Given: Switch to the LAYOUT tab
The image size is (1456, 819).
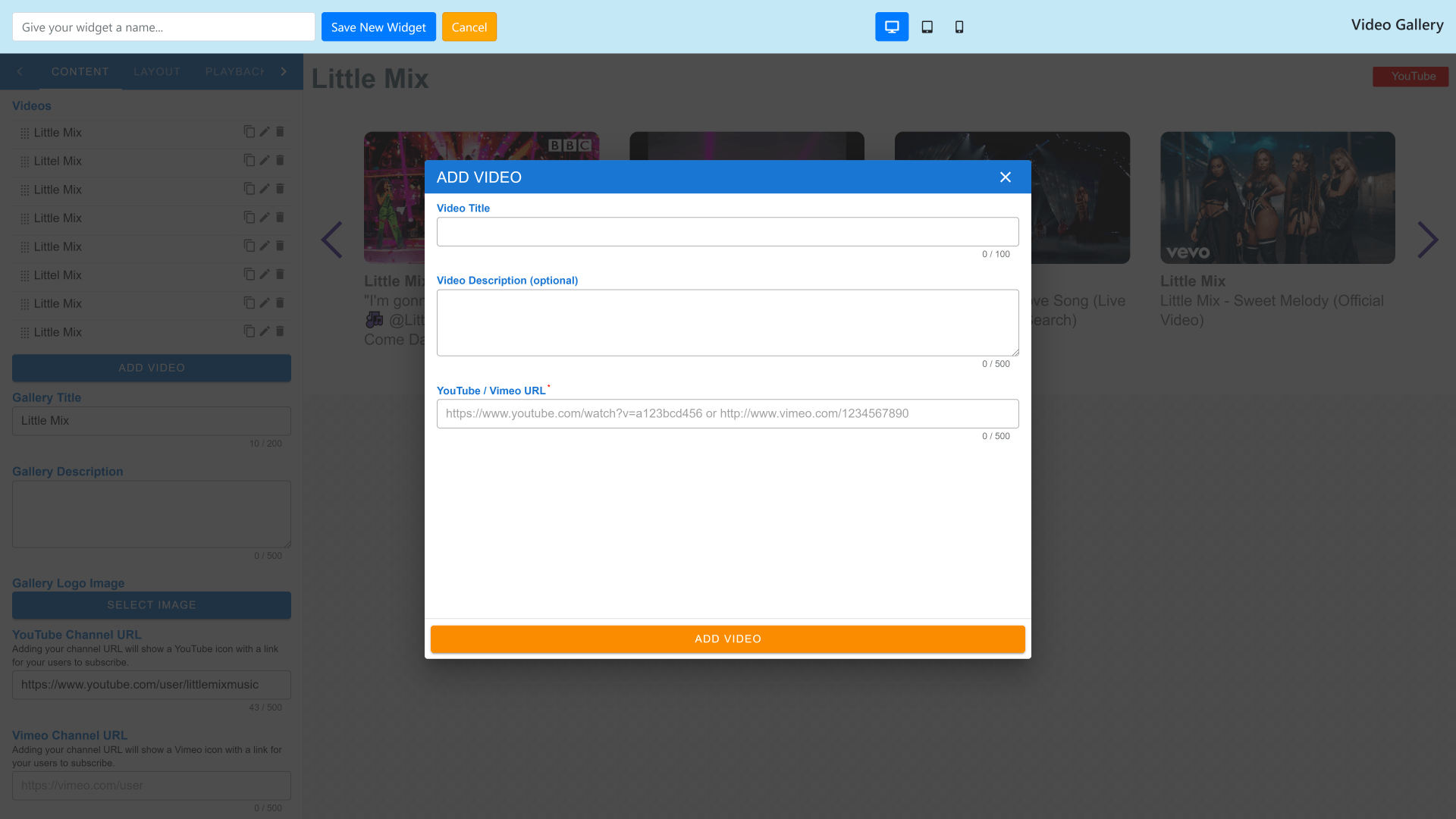Looking at the screenshot, I should (x=157, y=71).
